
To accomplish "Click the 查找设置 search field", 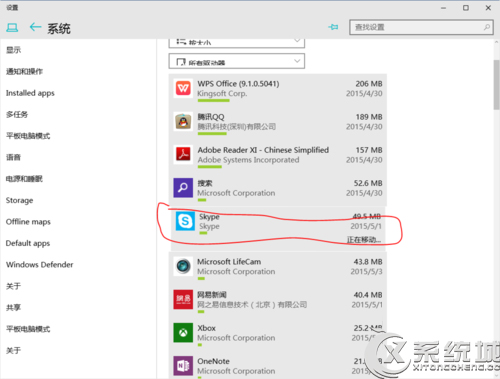I will coord(421,27).
